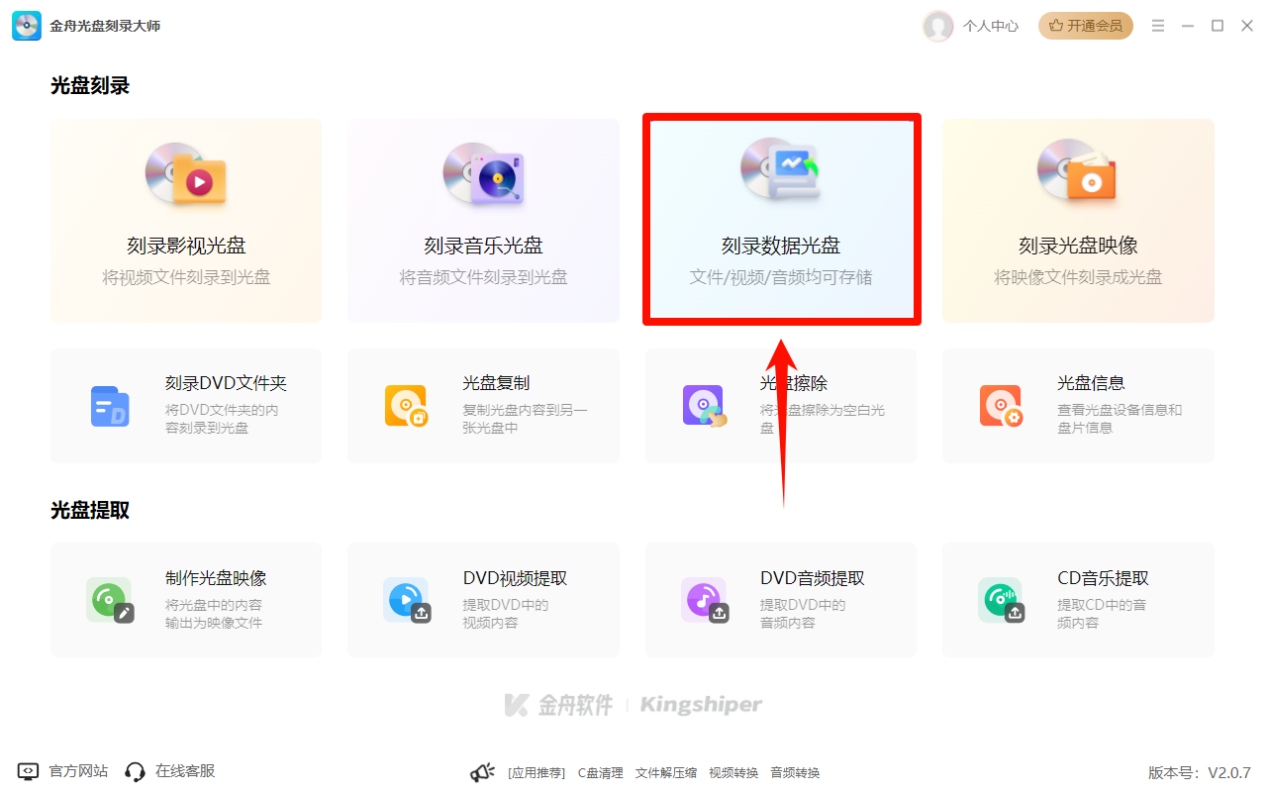Open 个人中心 personal center

990,26
